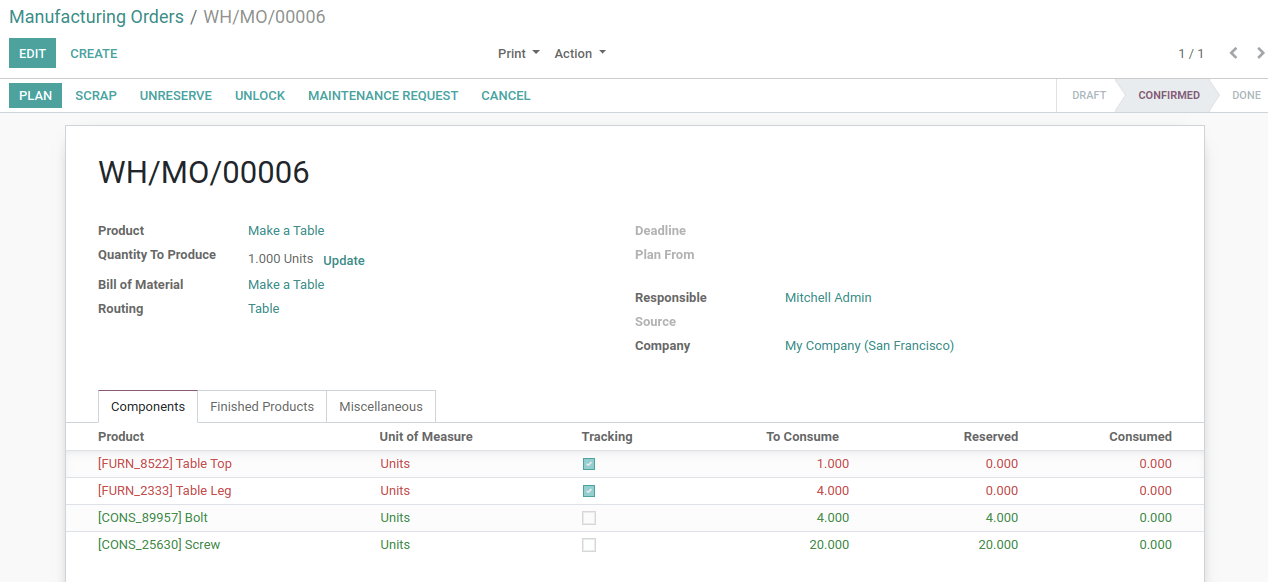Click the 0.000 Reserved value for Table Leg

point(1002,491)
